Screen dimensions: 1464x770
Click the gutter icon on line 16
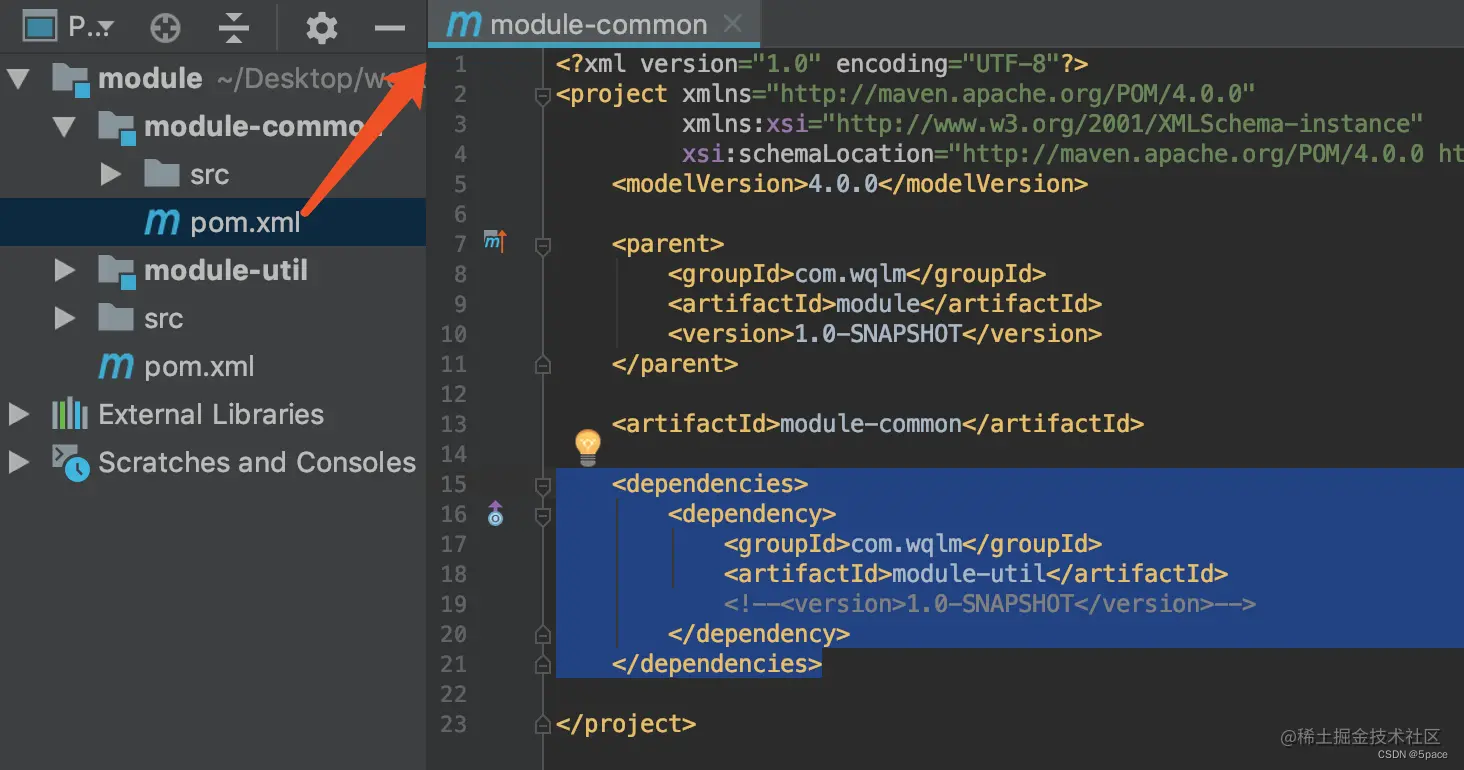495,515
